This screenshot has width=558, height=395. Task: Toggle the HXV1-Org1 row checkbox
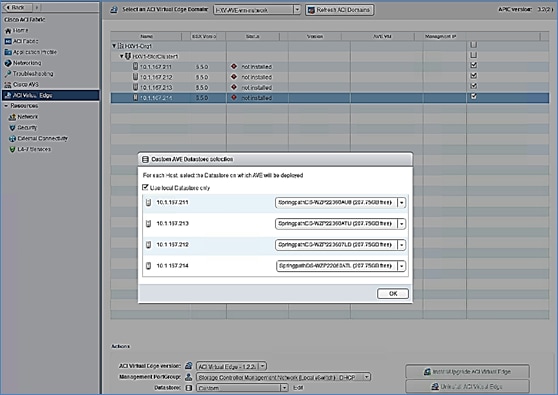pos(474,45)
